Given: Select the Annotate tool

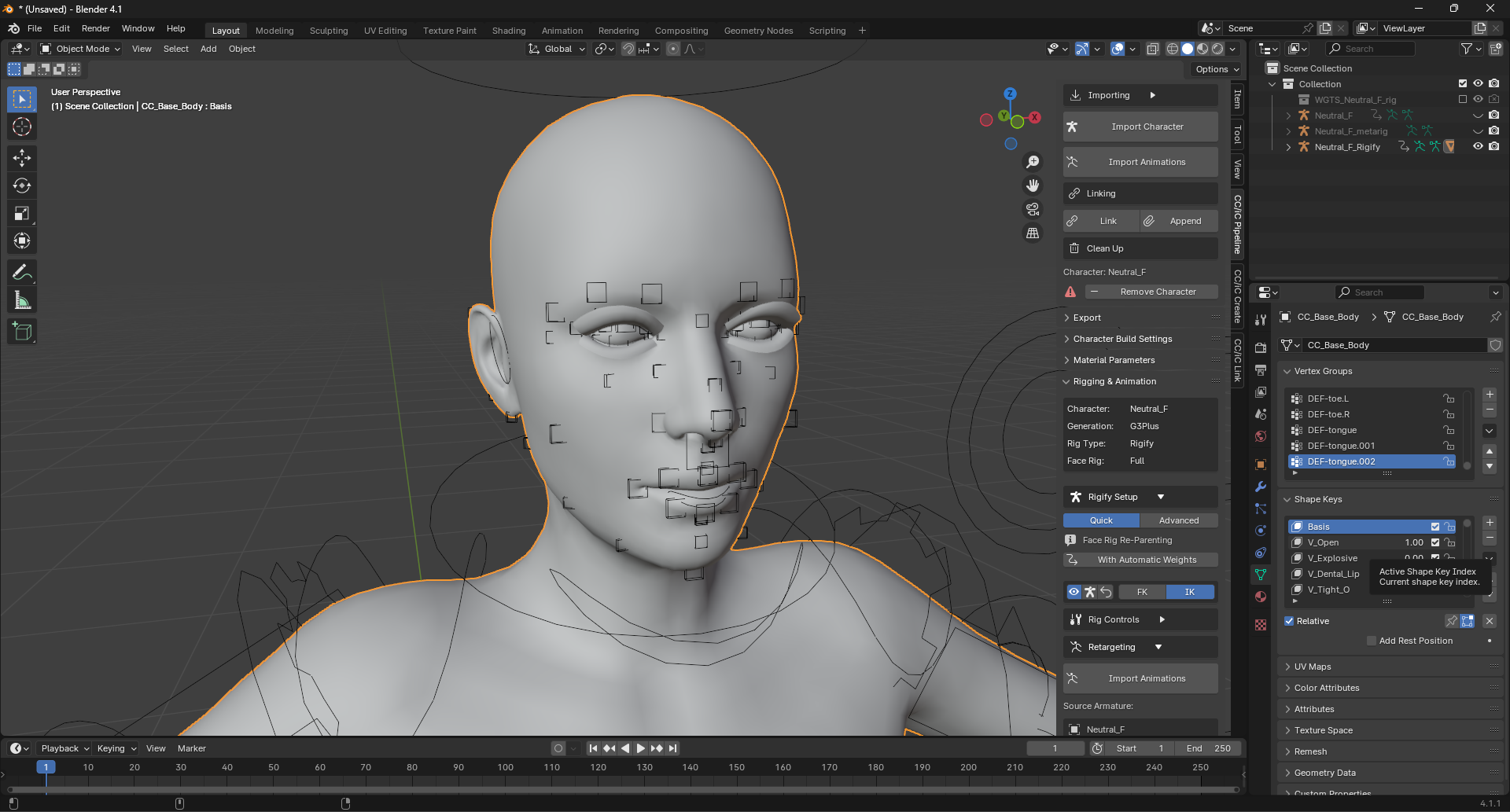Looking at the screenshot, I should tap(22, 273).
